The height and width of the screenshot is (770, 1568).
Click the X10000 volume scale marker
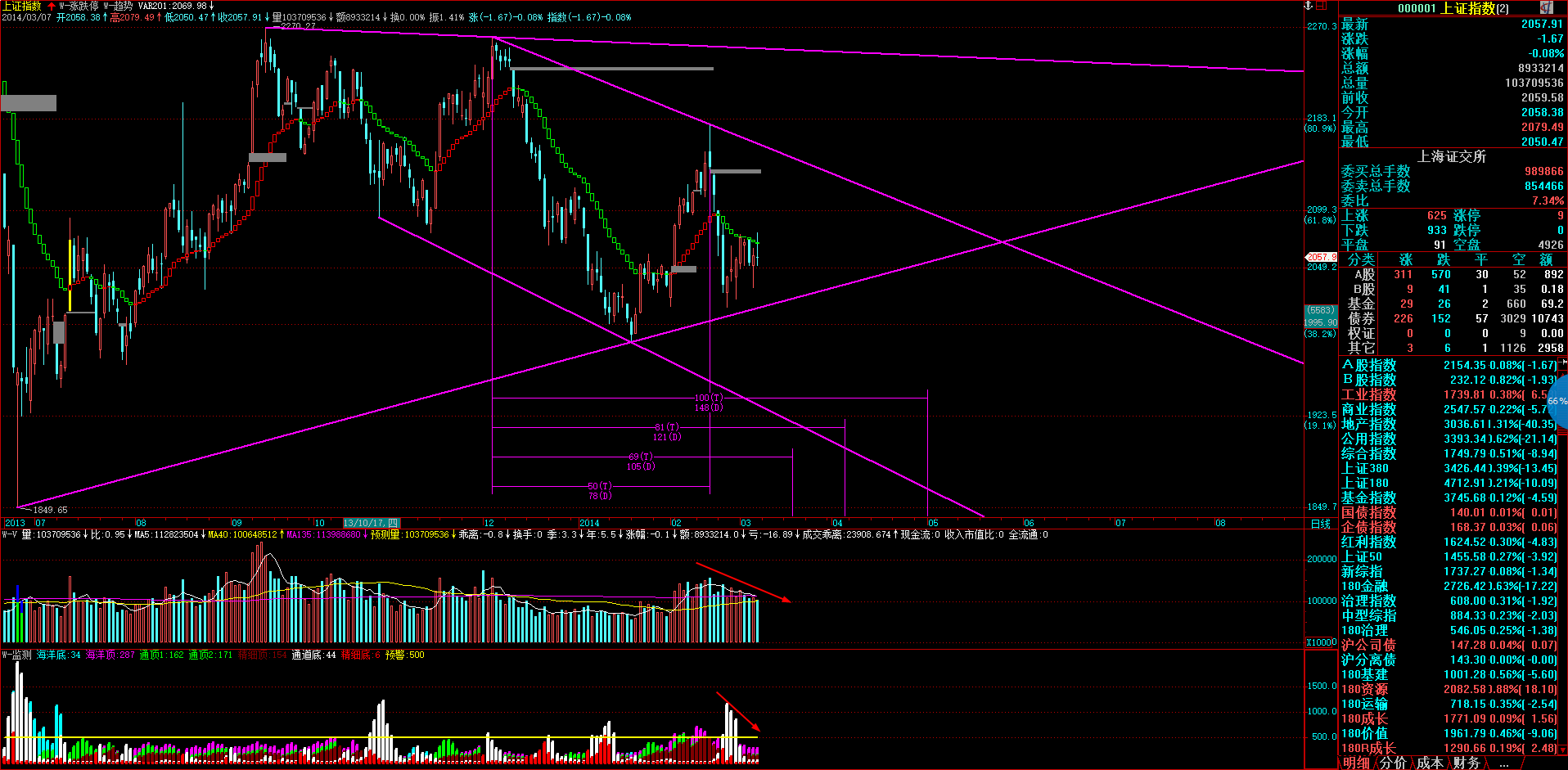pos(1320,642)
